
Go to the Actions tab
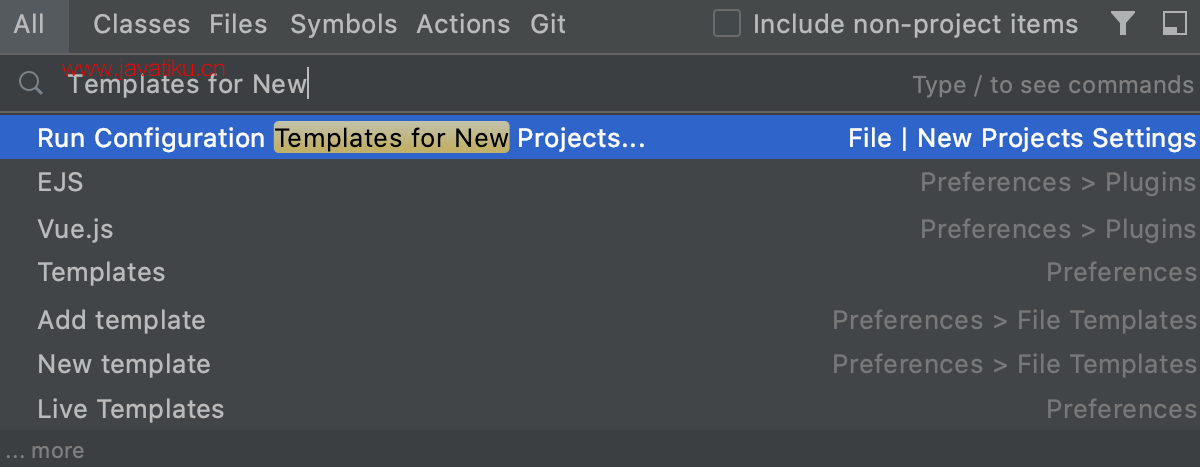[x=464, y=24]
